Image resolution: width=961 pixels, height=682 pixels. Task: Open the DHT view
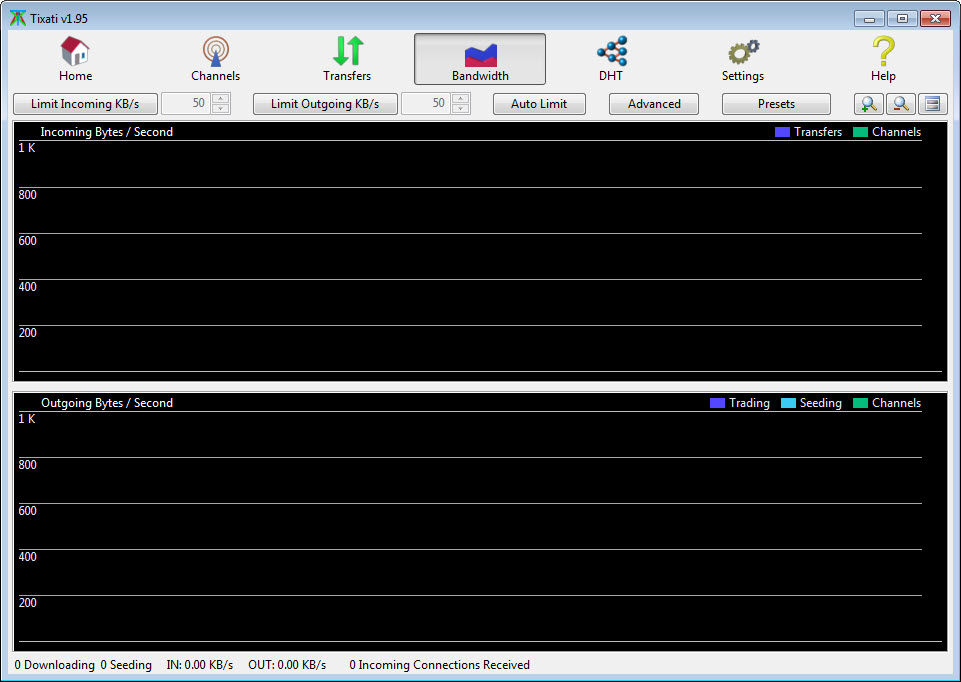tap(611, 59)
